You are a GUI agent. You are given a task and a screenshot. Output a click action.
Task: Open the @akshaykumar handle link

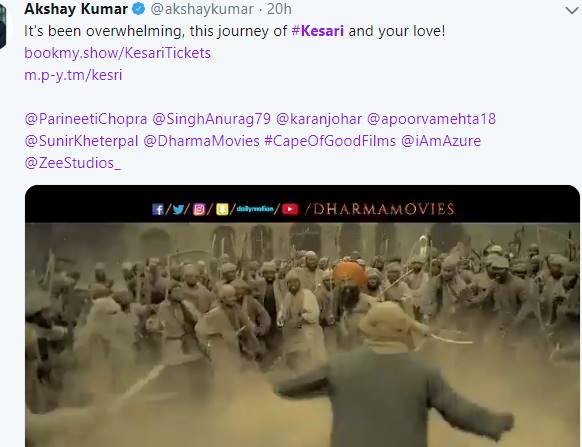click(x=202, y=9)
